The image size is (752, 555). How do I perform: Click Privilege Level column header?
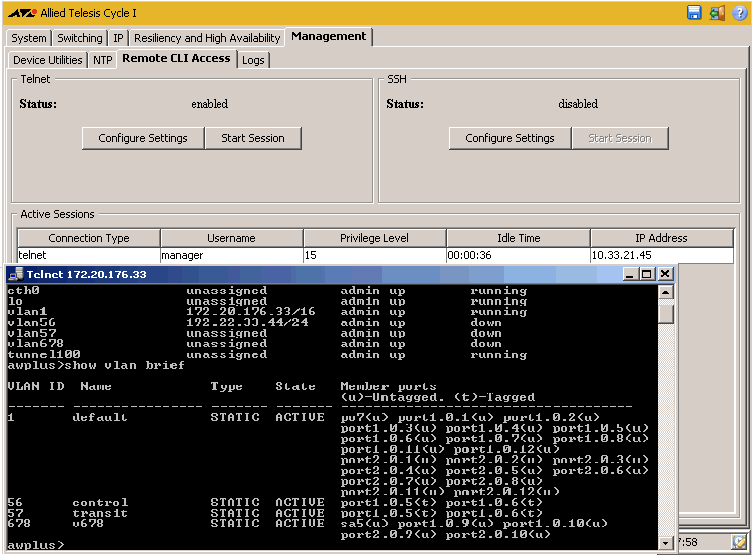coord(374,238)
